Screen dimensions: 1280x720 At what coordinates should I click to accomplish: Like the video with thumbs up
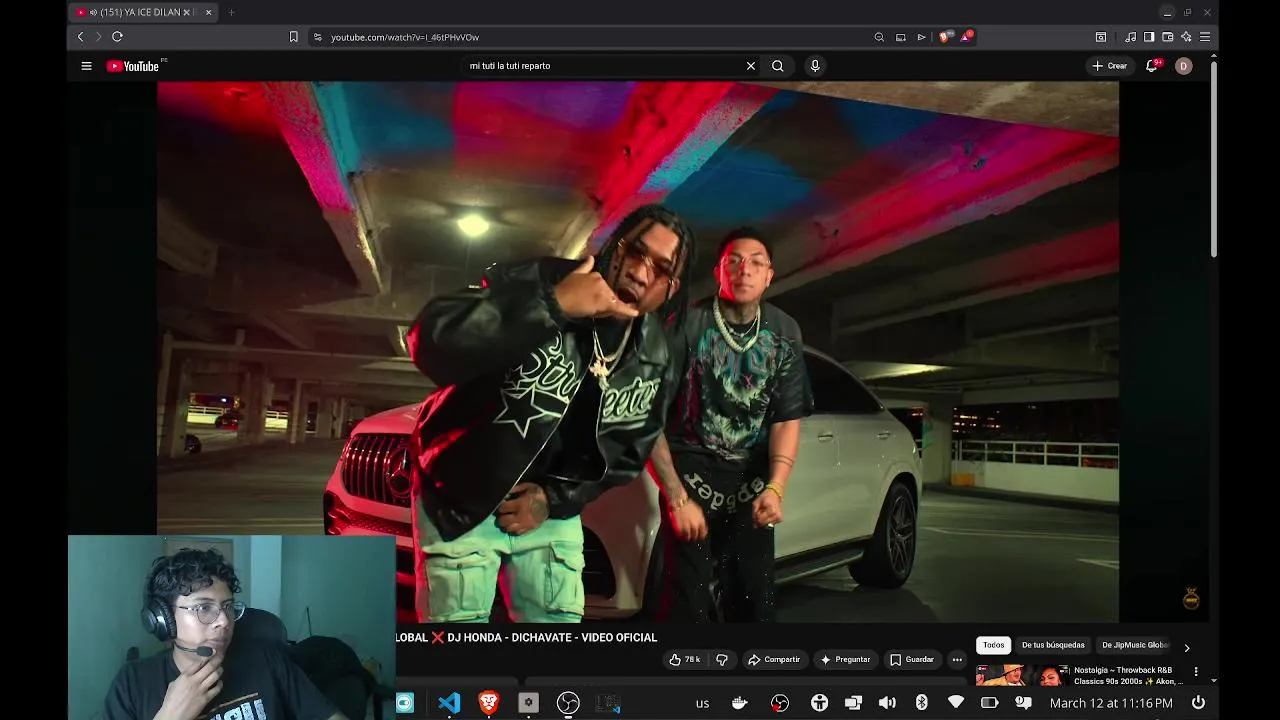(x=686, y=660)
